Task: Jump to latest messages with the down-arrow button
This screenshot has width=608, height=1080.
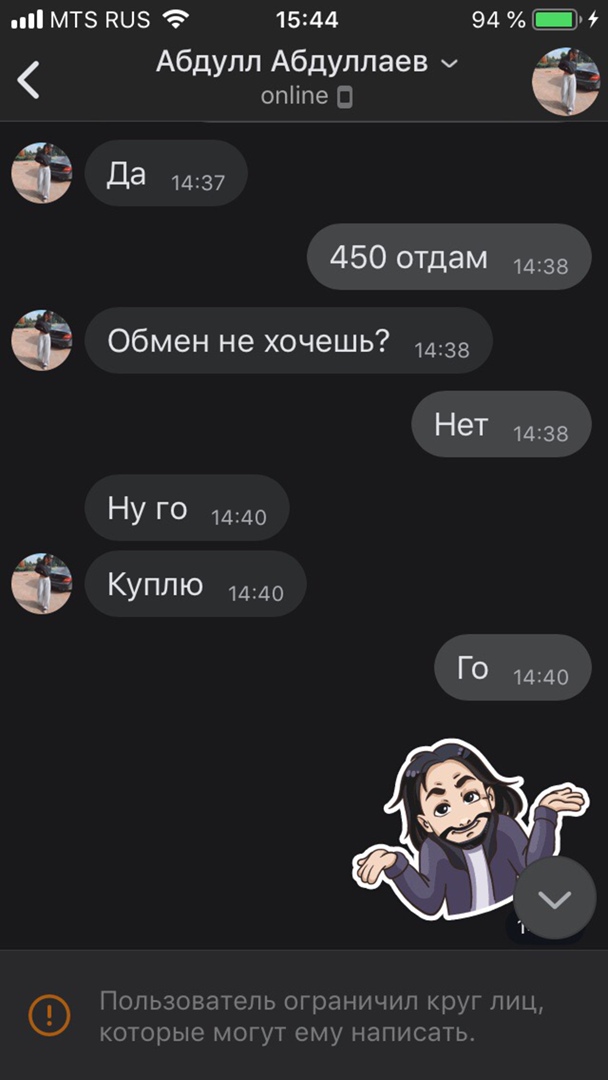Action: (554, 898)
